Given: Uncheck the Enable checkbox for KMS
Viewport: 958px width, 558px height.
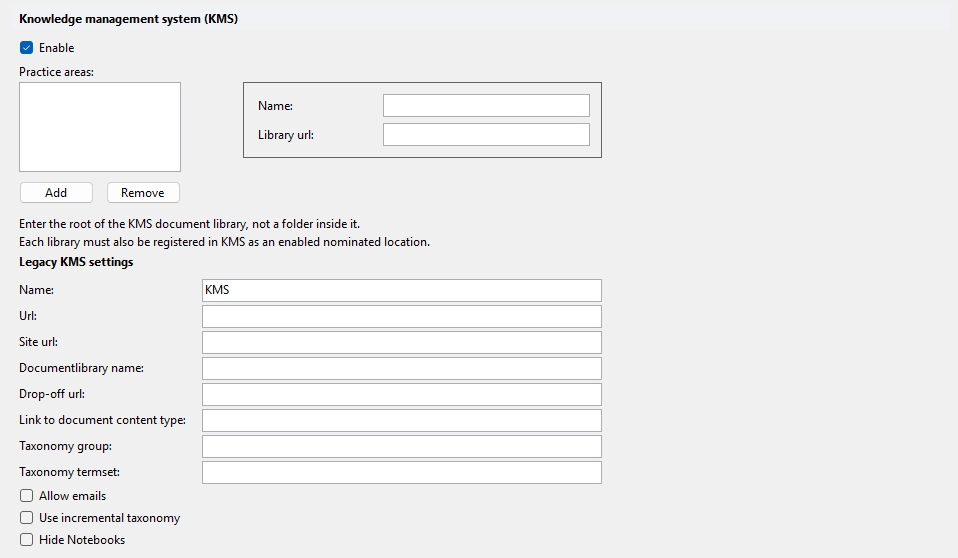Looking at the screenshot, I should pos(26,48).
